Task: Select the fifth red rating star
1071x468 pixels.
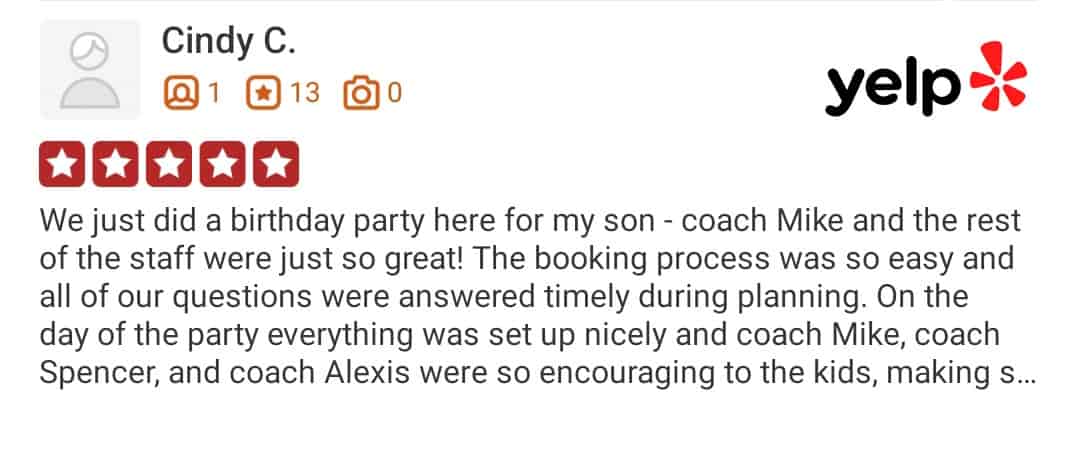Action: pyautogui.click(x=276, y=164)
